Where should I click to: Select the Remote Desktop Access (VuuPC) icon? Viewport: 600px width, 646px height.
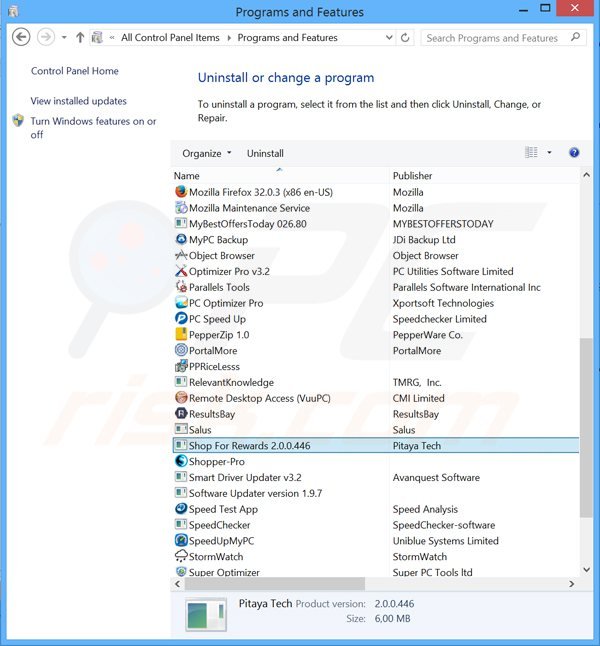click(181, 398)
